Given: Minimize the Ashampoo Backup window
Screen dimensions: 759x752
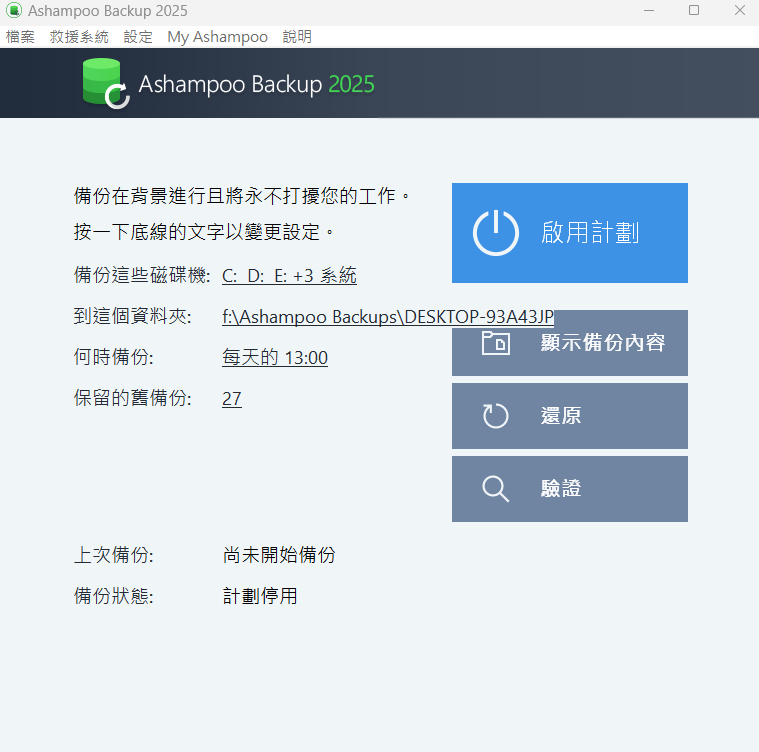Looking at the screenshot, I should pos(649,11).
